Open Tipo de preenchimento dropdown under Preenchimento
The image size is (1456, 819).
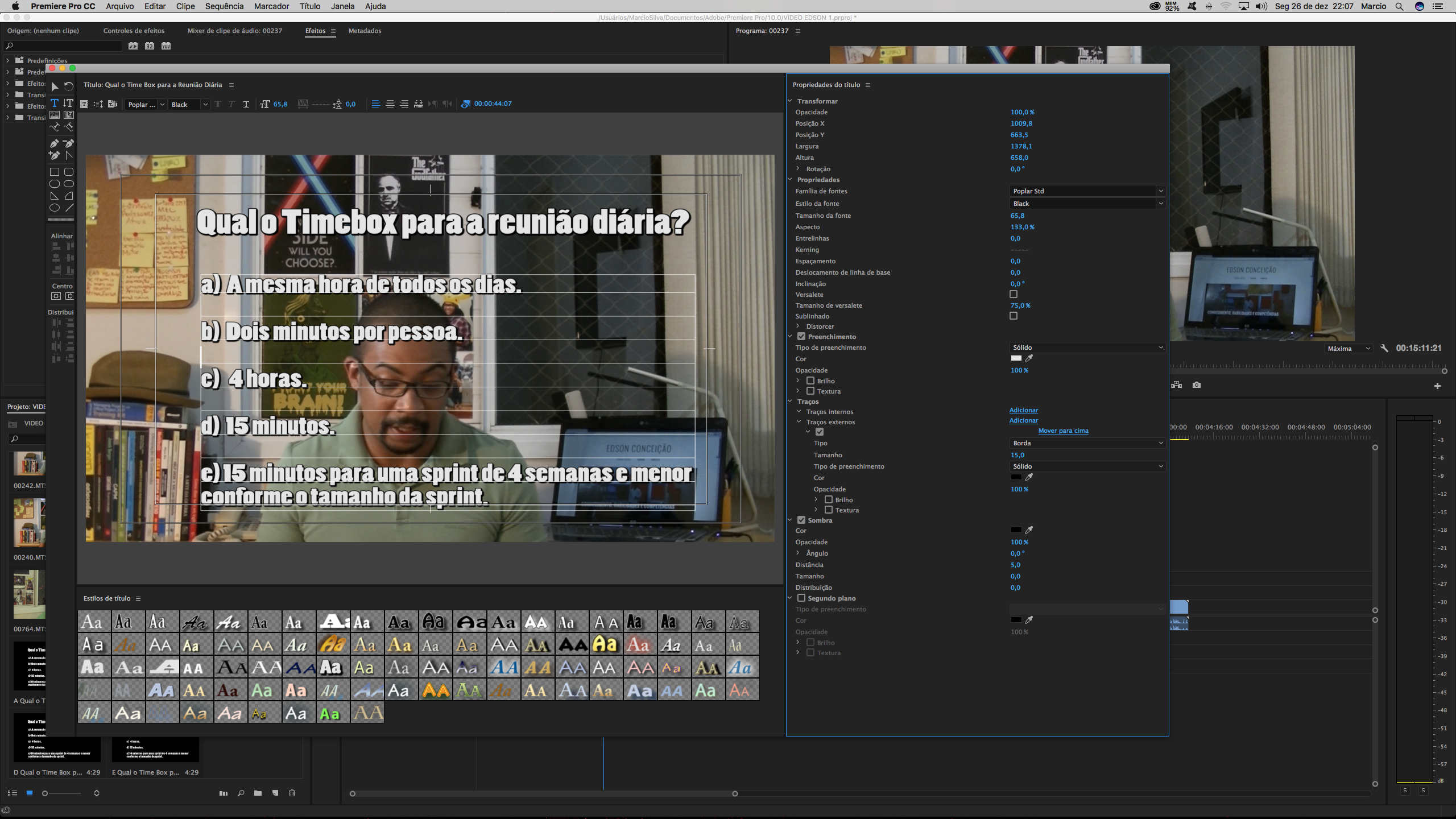tap(1087, 348)
